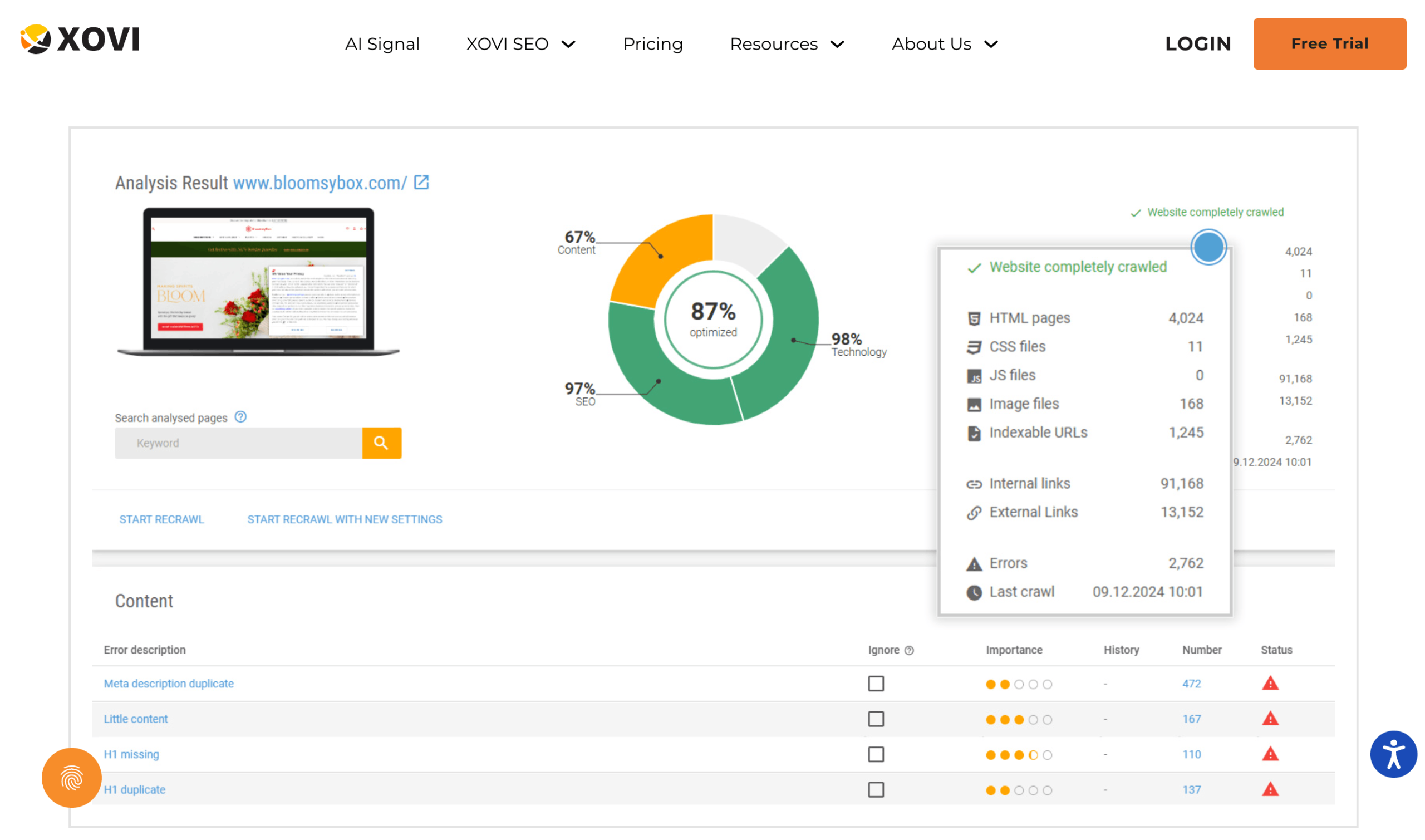Click the help icon beside Search analysed pages

[240, 417]
